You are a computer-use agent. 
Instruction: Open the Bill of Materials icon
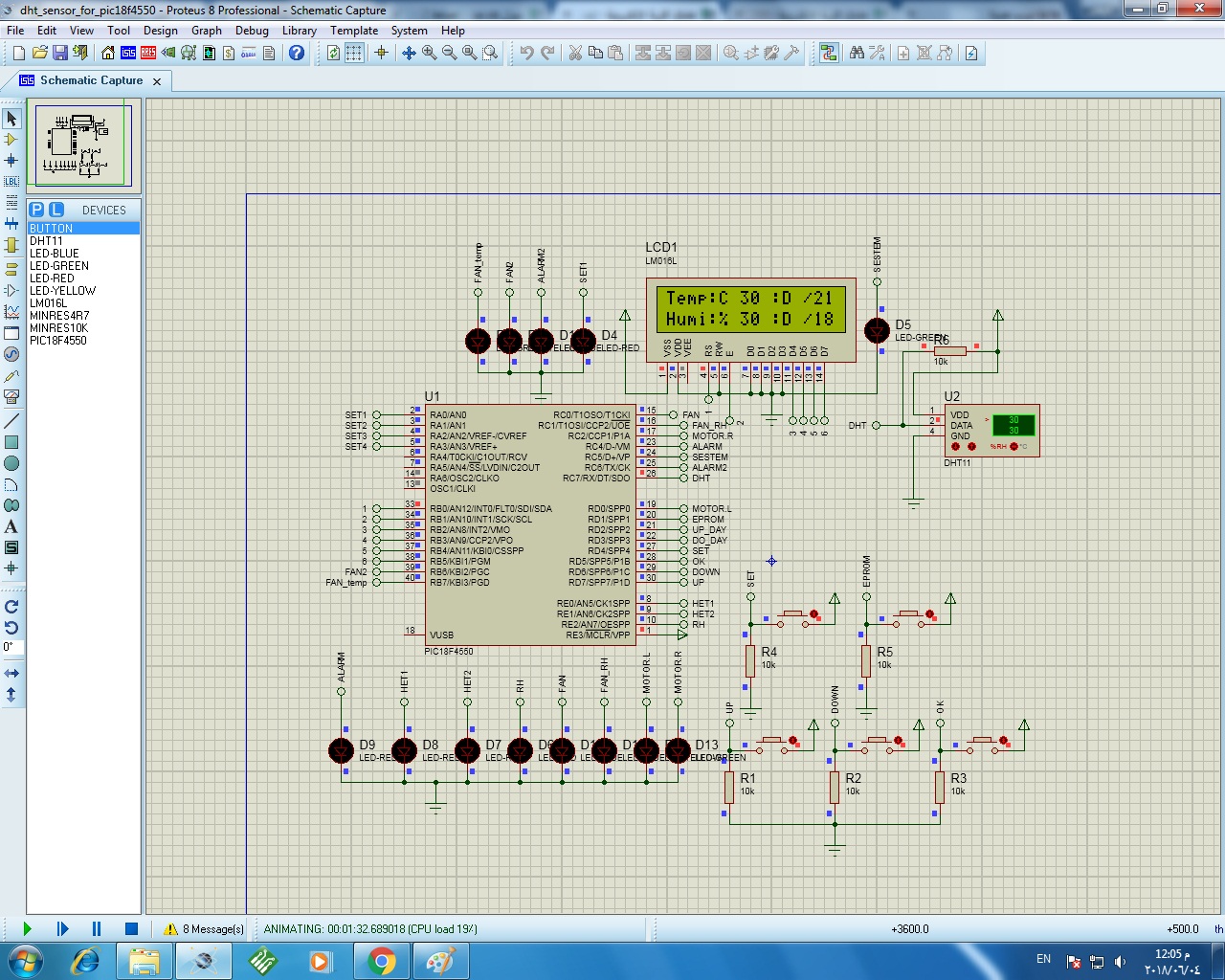[x=229, y=54]
